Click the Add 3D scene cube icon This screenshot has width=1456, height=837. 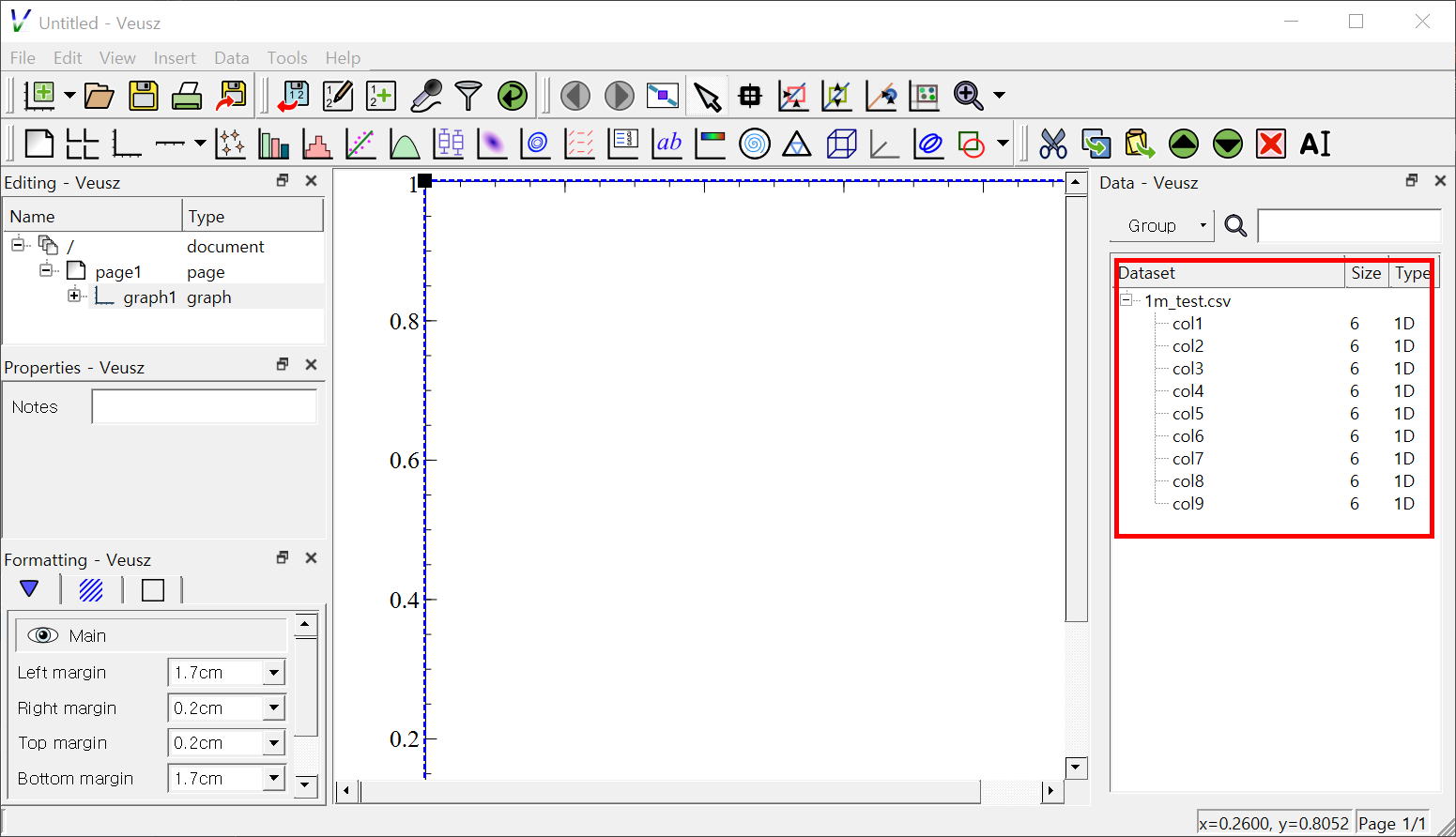[841, 144]
